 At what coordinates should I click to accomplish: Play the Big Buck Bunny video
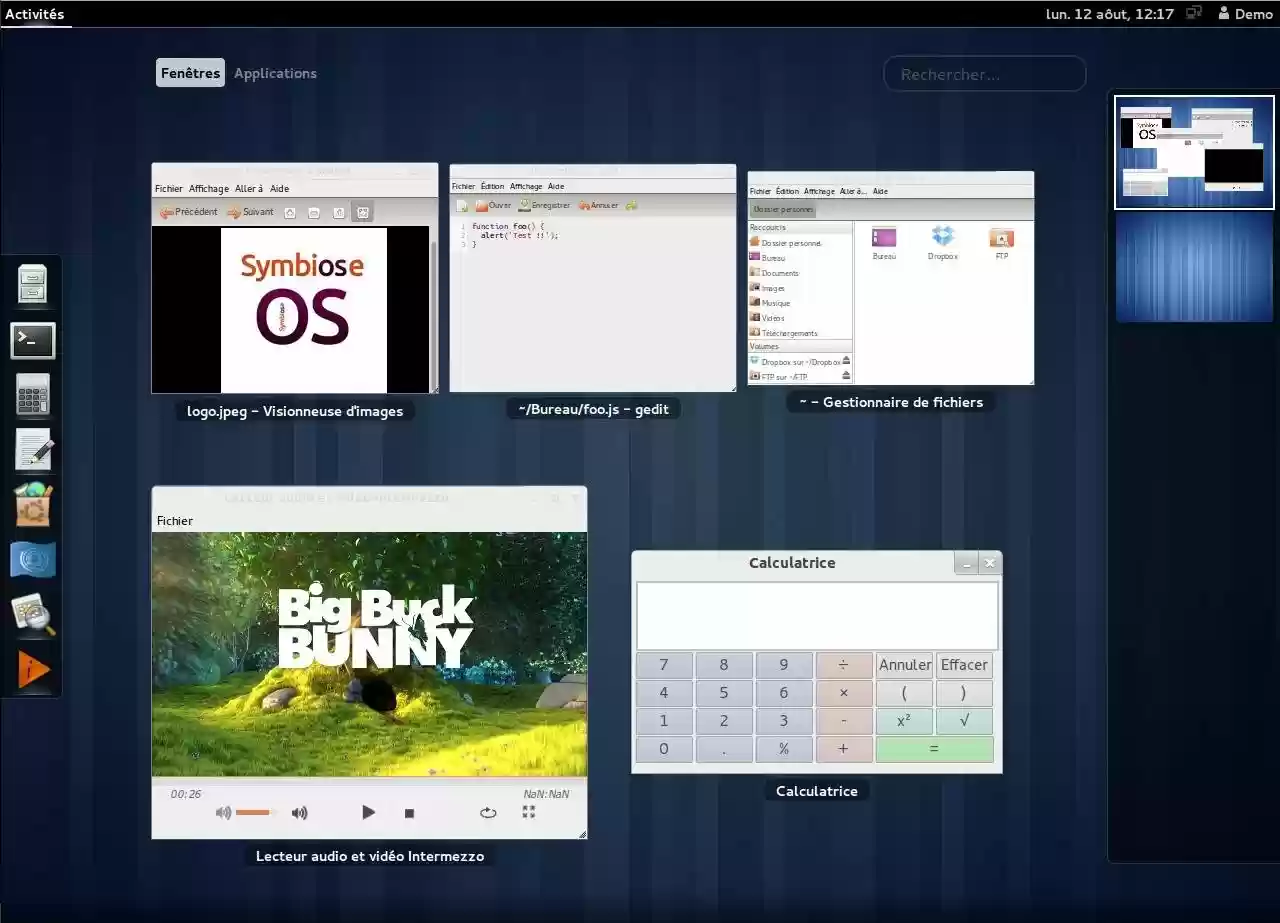[x=368, y=812]
